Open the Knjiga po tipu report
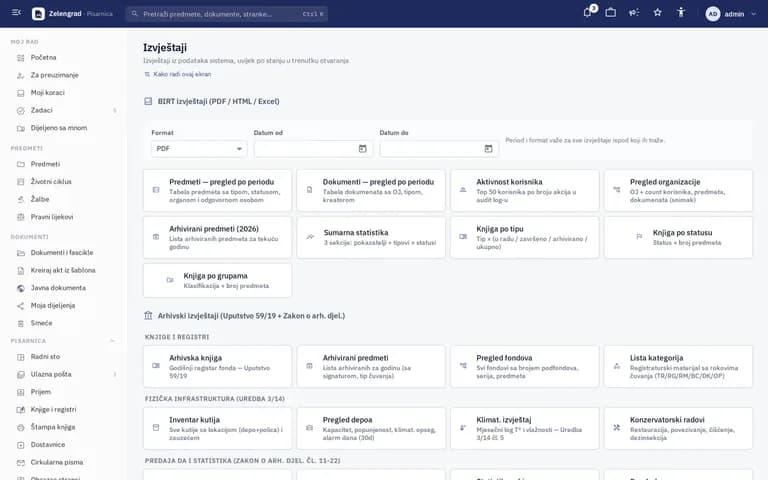The image size is (768, 480). tap(525, 238)
